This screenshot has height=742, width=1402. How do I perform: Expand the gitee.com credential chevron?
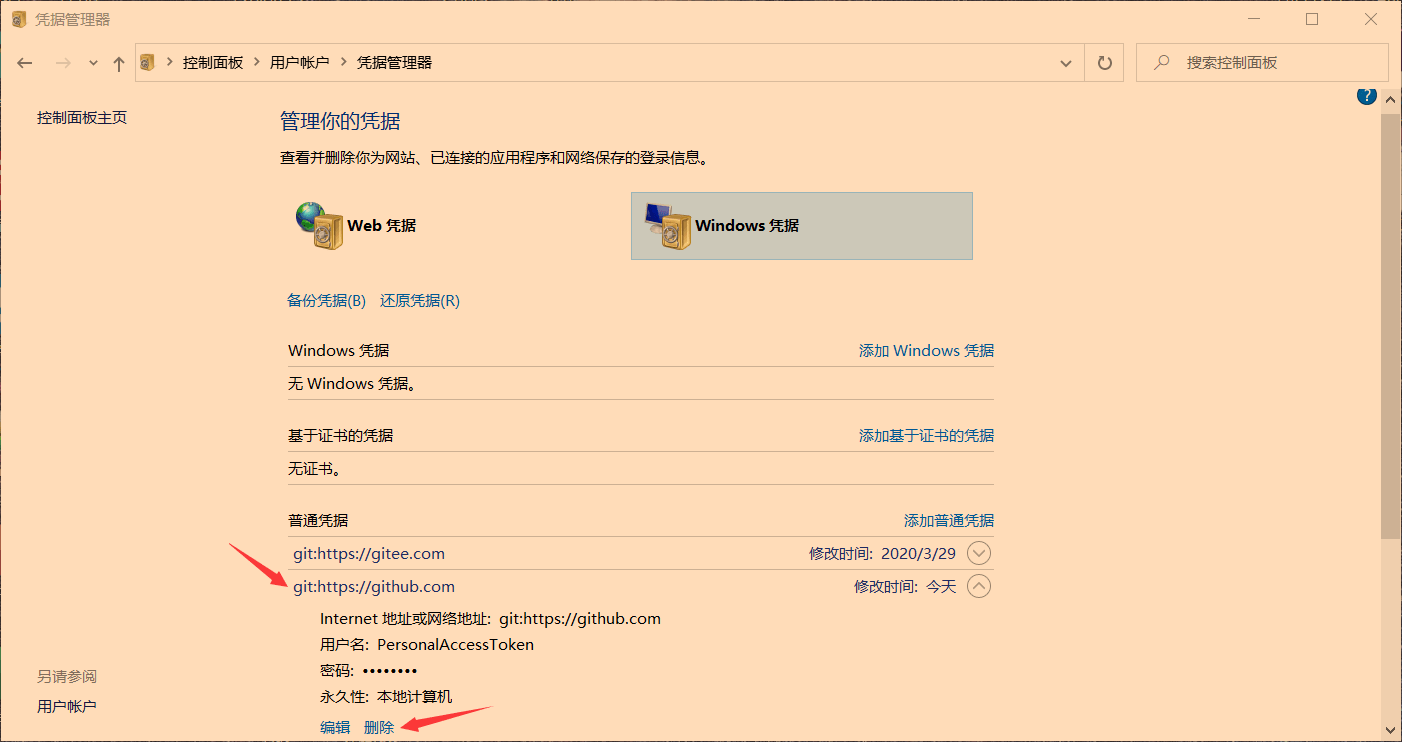click(x=979, y=553)
